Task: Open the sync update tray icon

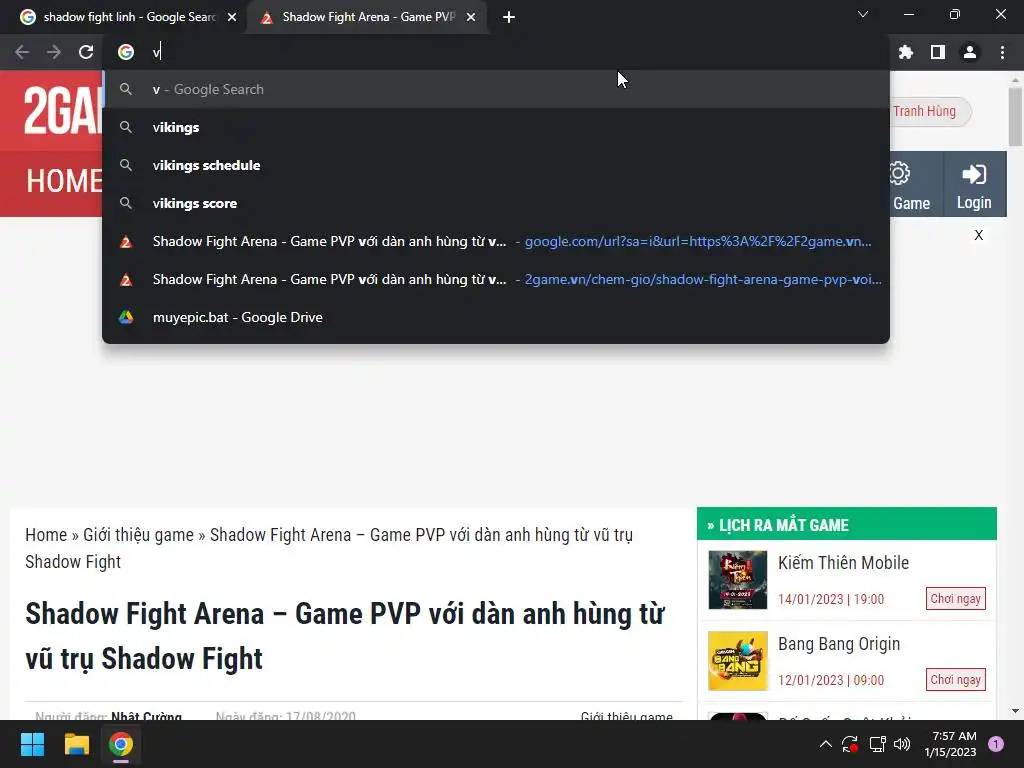Action: click(x=850, y=744)
